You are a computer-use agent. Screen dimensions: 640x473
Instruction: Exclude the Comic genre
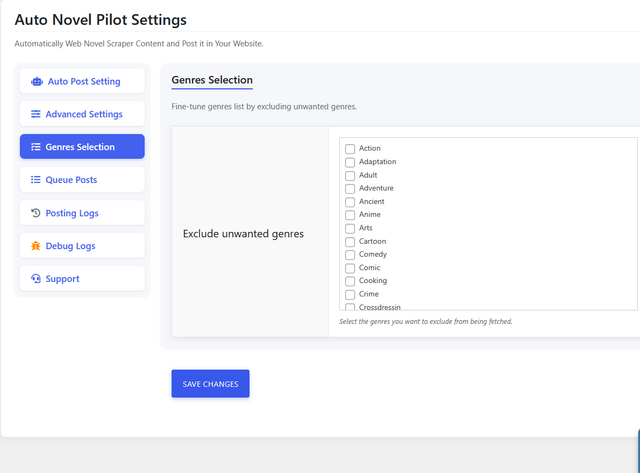coord(350,268)
